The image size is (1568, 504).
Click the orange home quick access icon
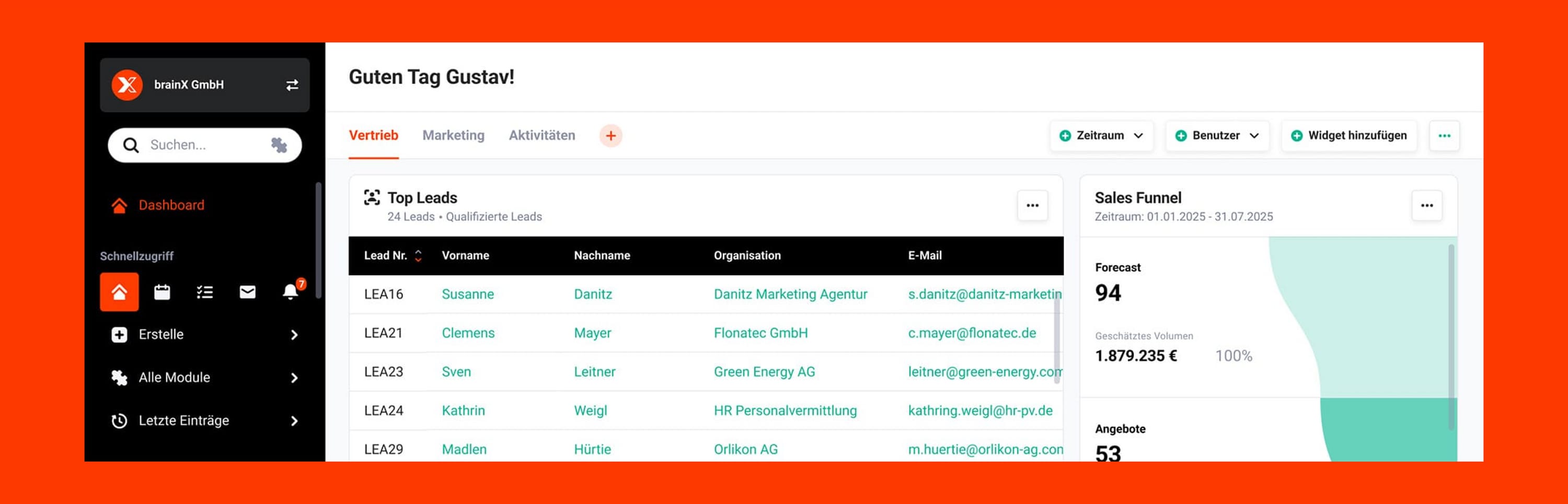119,292
